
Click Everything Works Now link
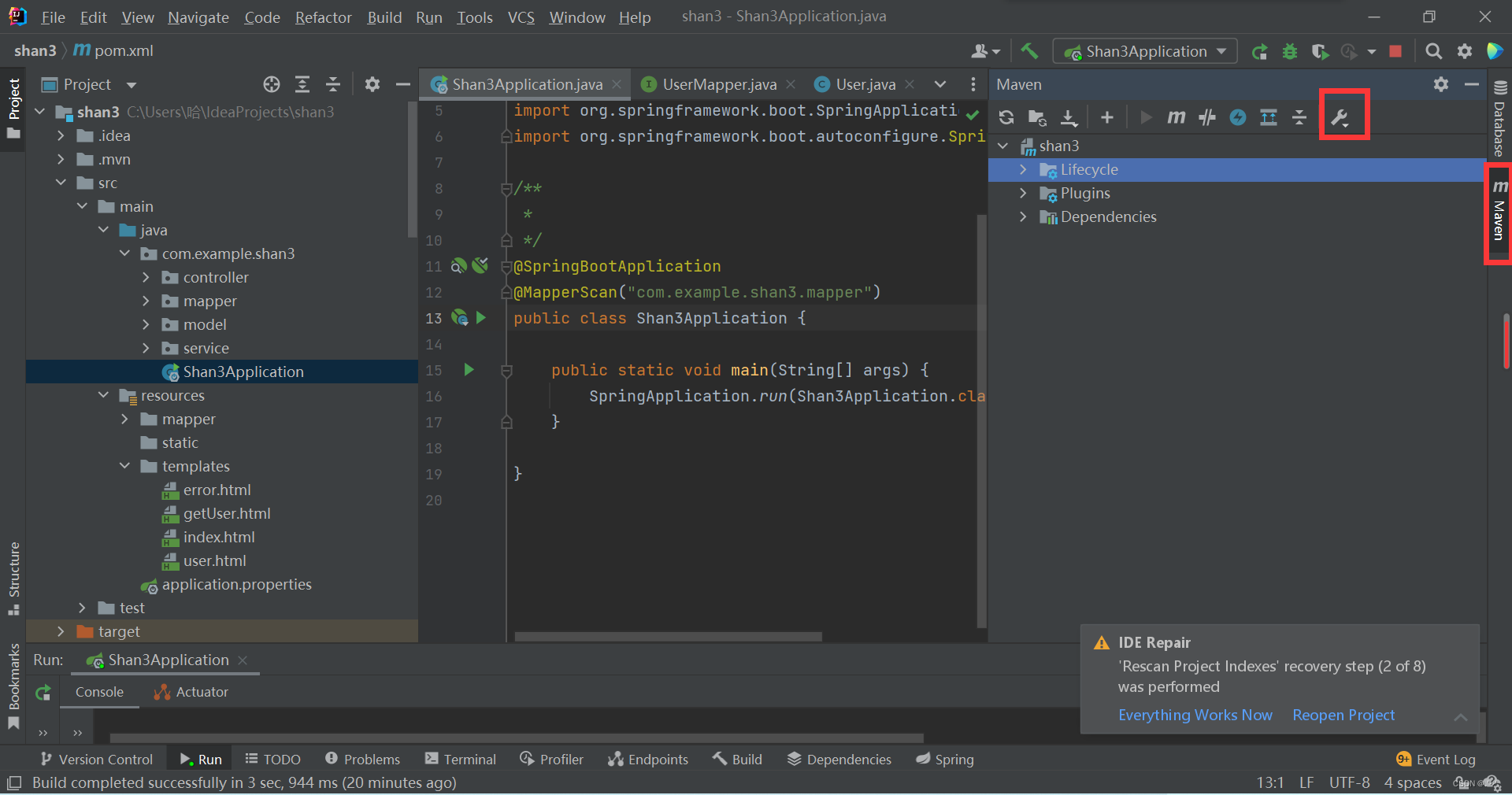1195,715
